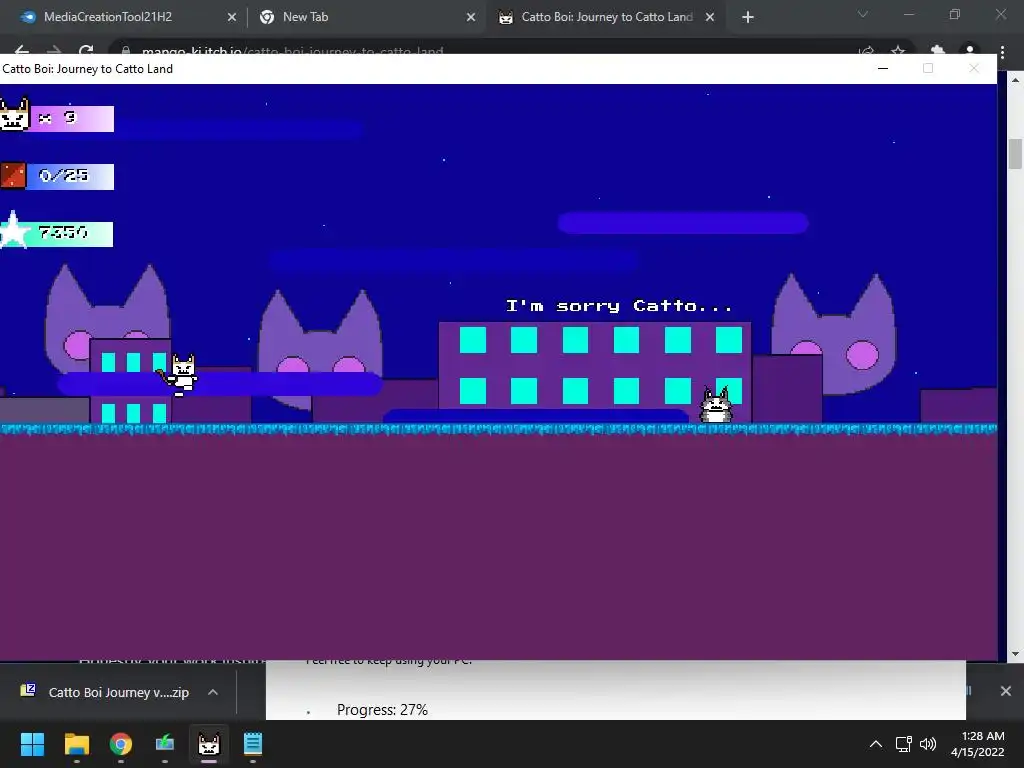This screenshot has height=768, width=1024.
Task: Open the Windows Start menu
Action: tap(32, 744)
